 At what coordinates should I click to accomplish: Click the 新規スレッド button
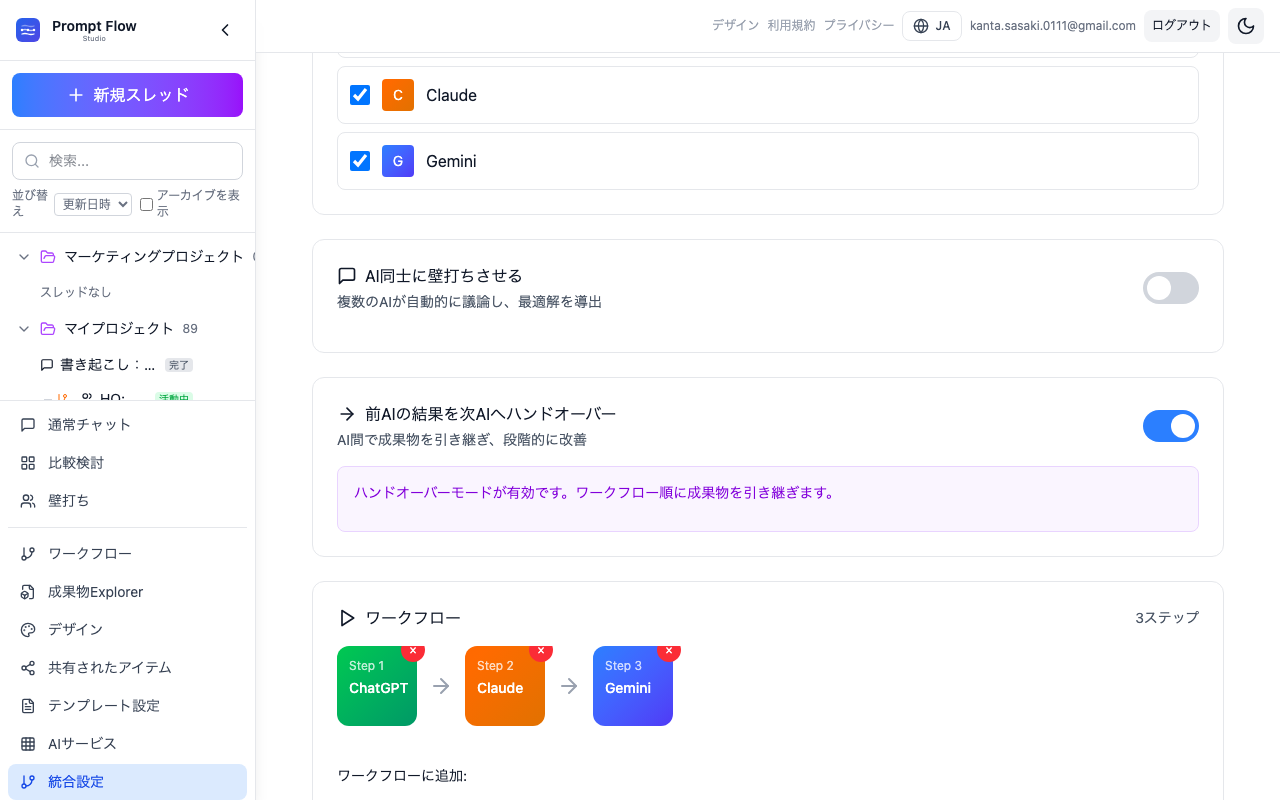coord(127,95)
